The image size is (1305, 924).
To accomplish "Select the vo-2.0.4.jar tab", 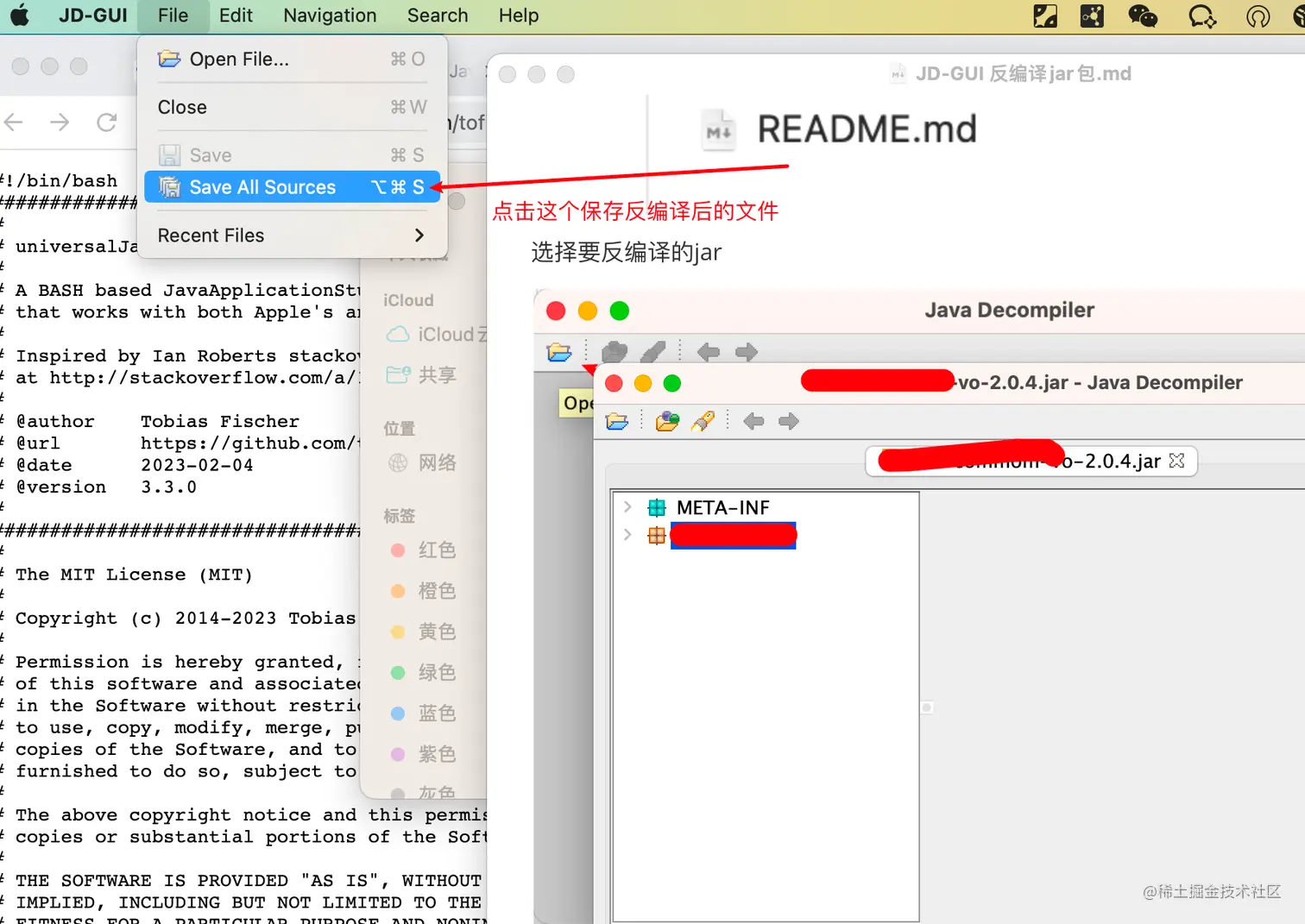I will 1031,461.
